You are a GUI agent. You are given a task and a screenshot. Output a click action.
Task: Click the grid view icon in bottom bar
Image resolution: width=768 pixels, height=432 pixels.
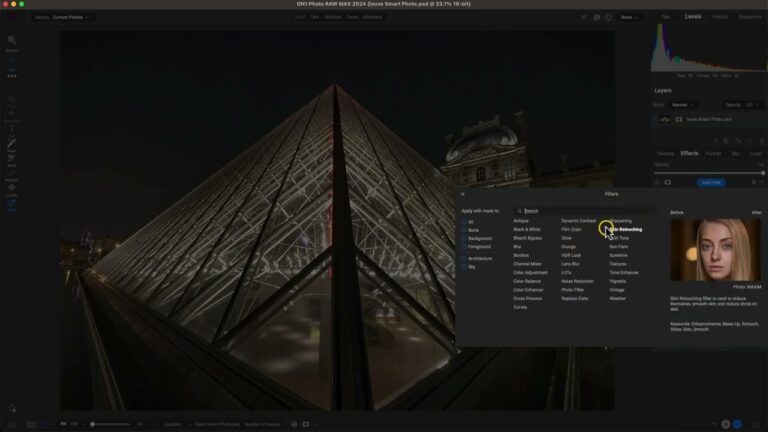(x=30, y=424)
